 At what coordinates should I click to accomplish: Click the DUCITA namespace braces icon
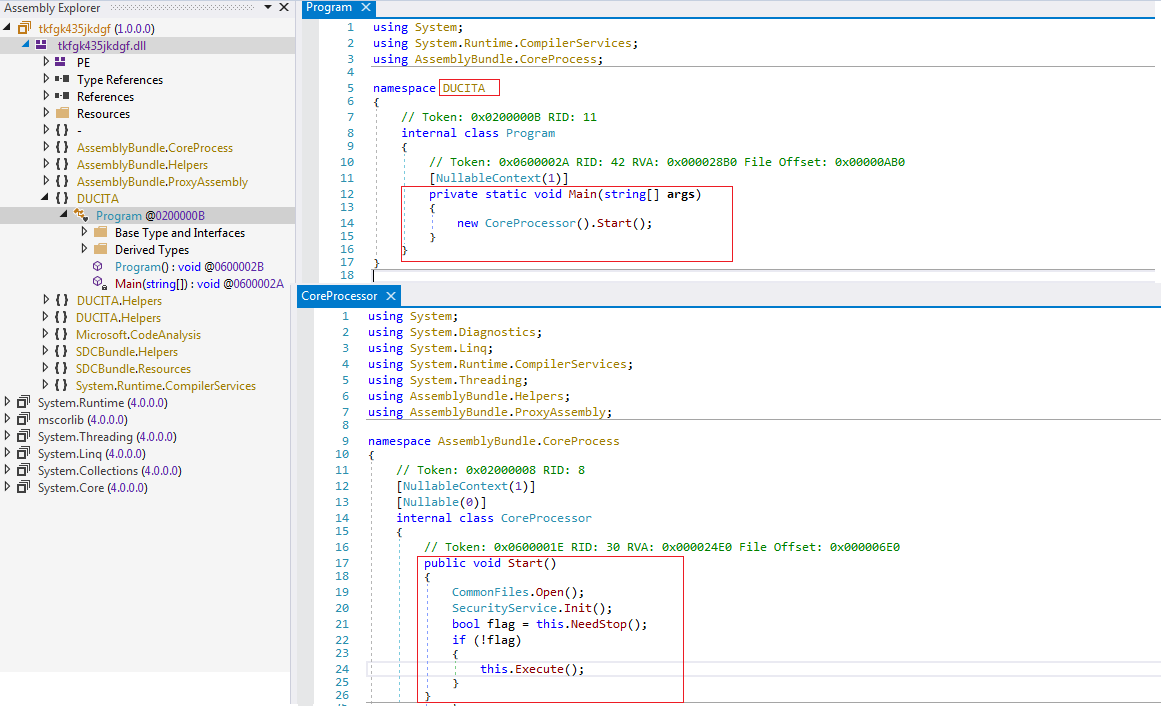click(x=62, y=199)
